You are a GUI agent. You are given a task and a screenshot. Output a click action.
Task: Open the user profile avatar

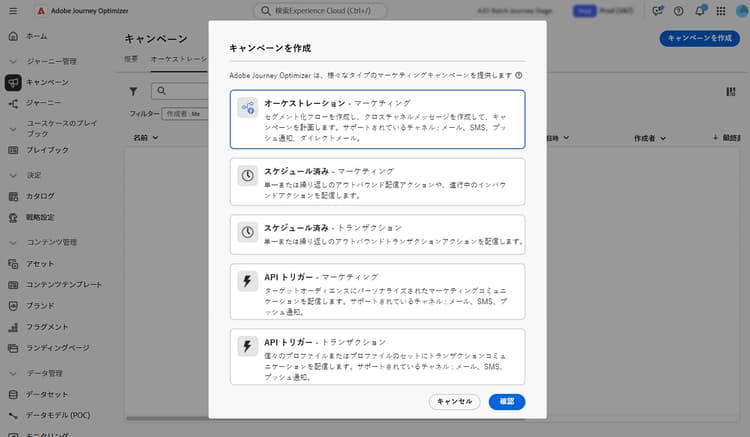tap(742, 11)
